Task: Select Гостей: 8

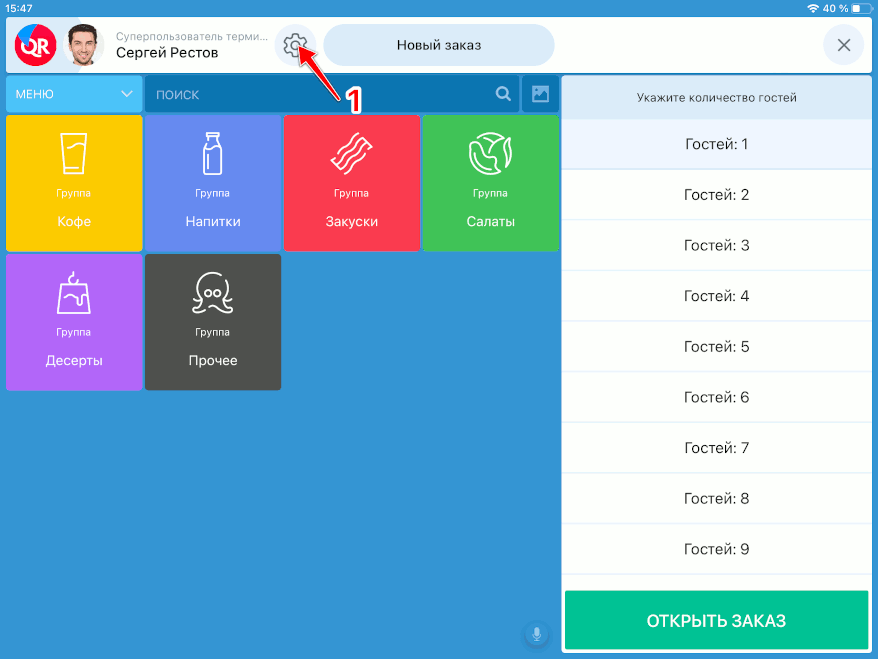Action: point(716,498)
